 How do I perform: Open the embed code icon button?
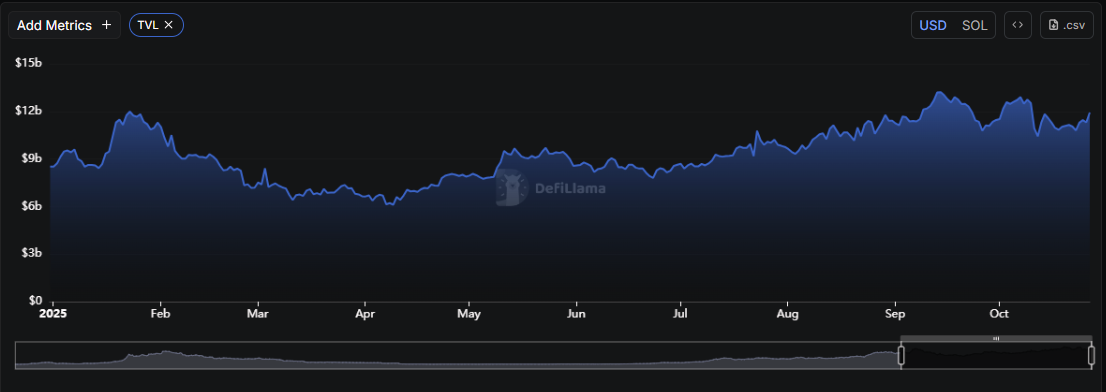pyautogui.click(x=1018, y=25)
